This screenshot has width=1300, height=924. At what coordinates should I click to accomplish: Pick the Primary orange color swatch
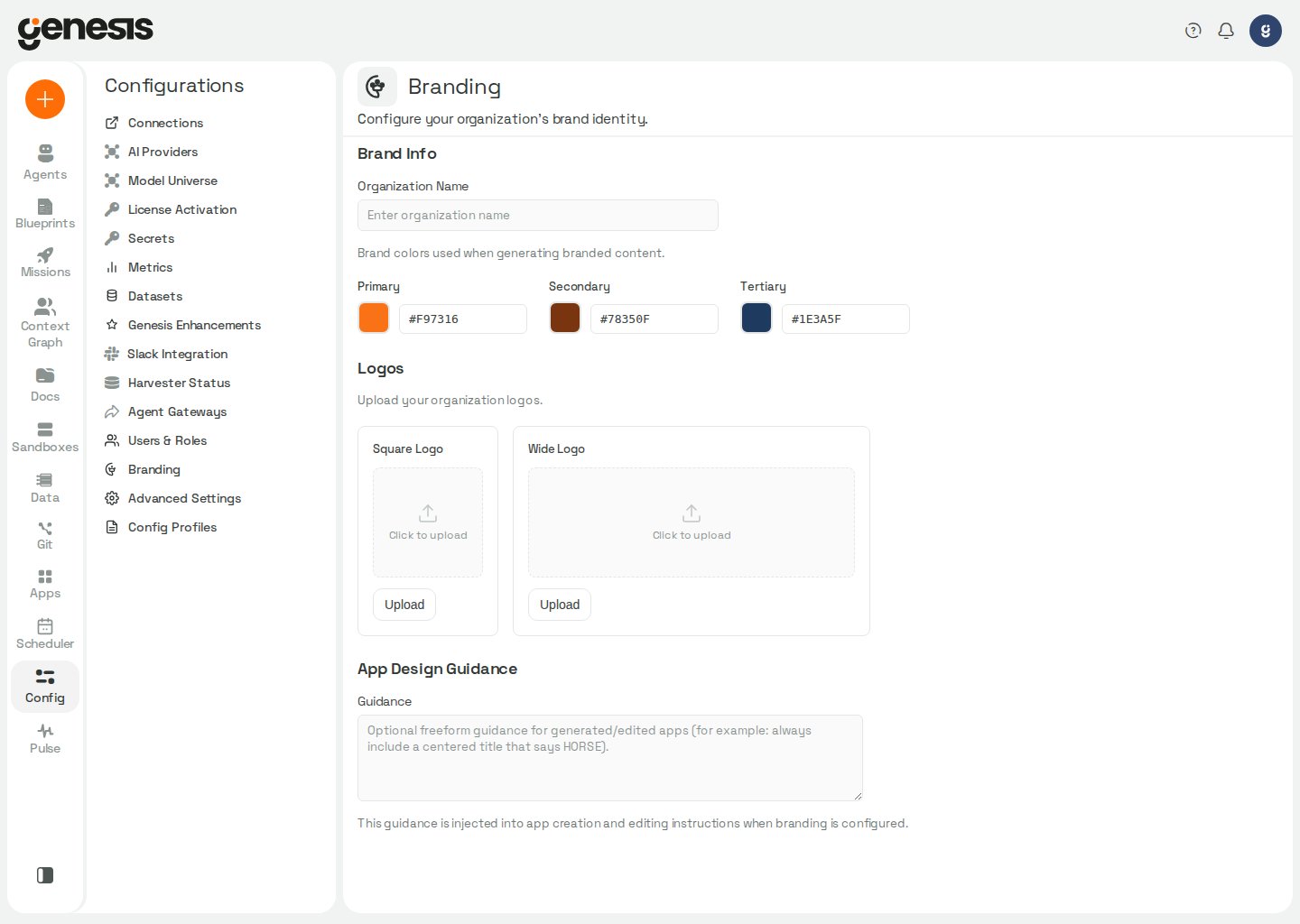(374, 318)
